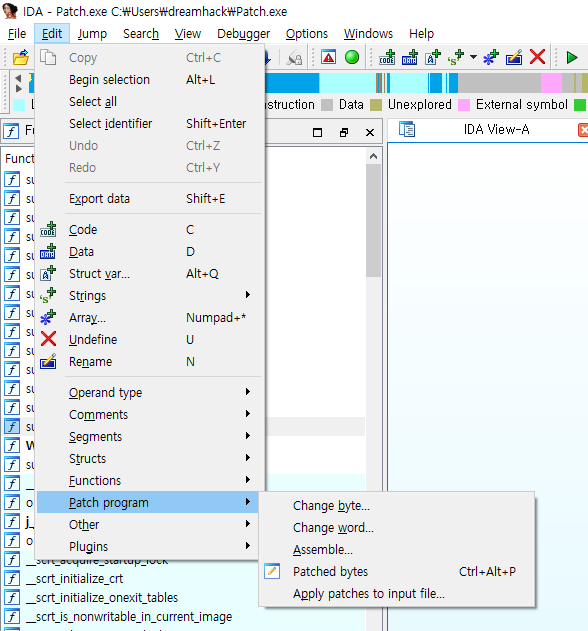Click the Rename toolbar icon

[514, 57]
